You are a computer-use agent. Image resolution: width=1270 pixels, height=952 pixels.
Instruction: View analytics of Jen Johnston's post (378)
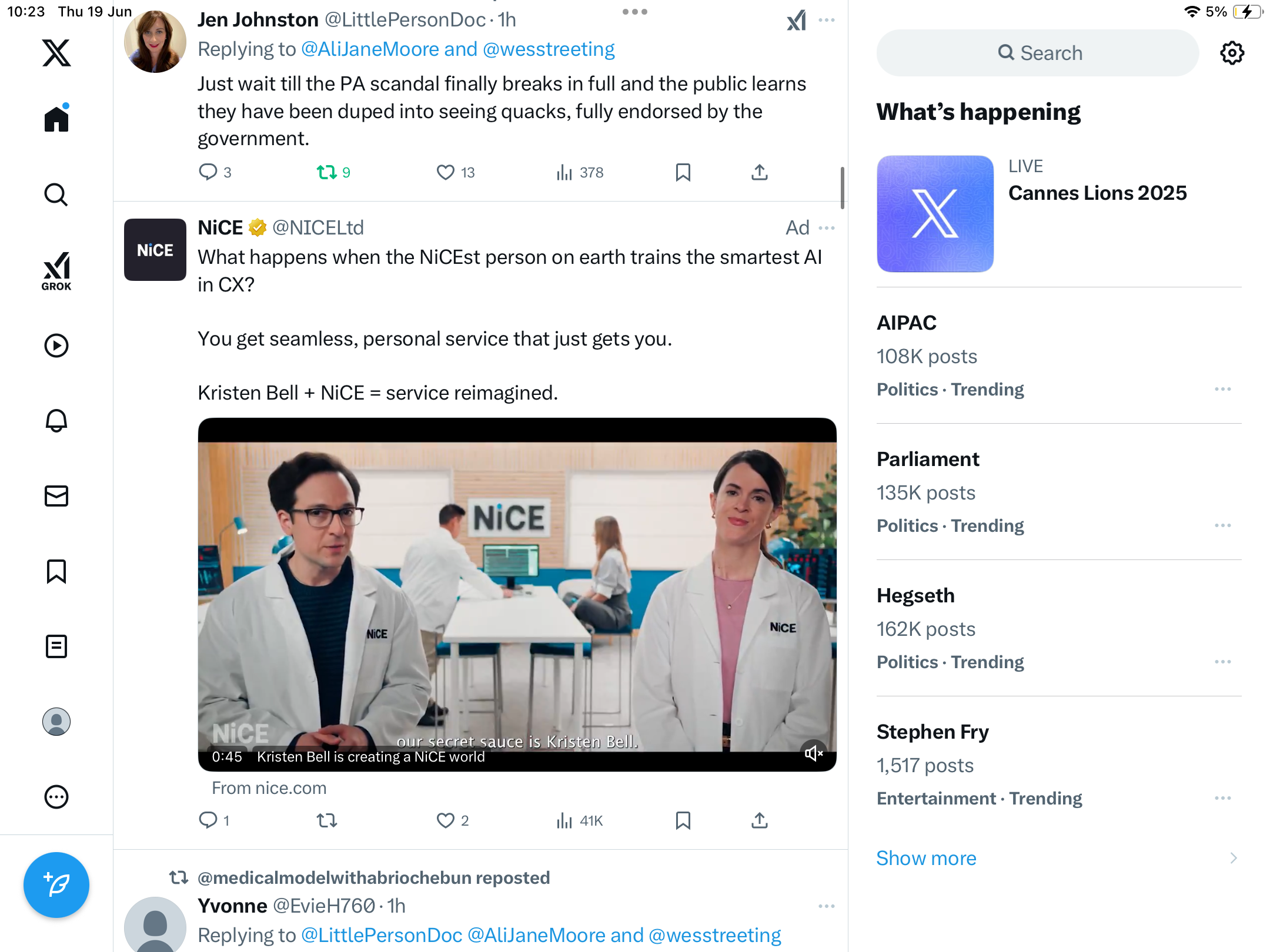click(x=579, y=172)
